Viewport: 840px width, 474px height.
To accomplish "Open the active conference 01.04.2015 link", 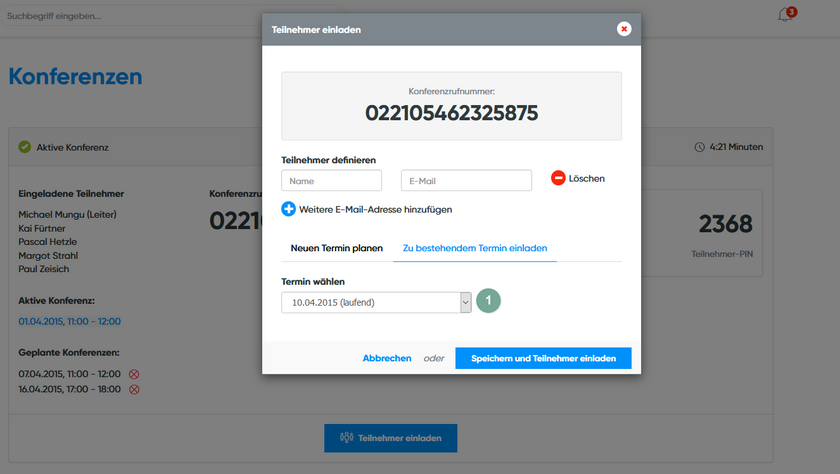I will [x=69, y=321].
